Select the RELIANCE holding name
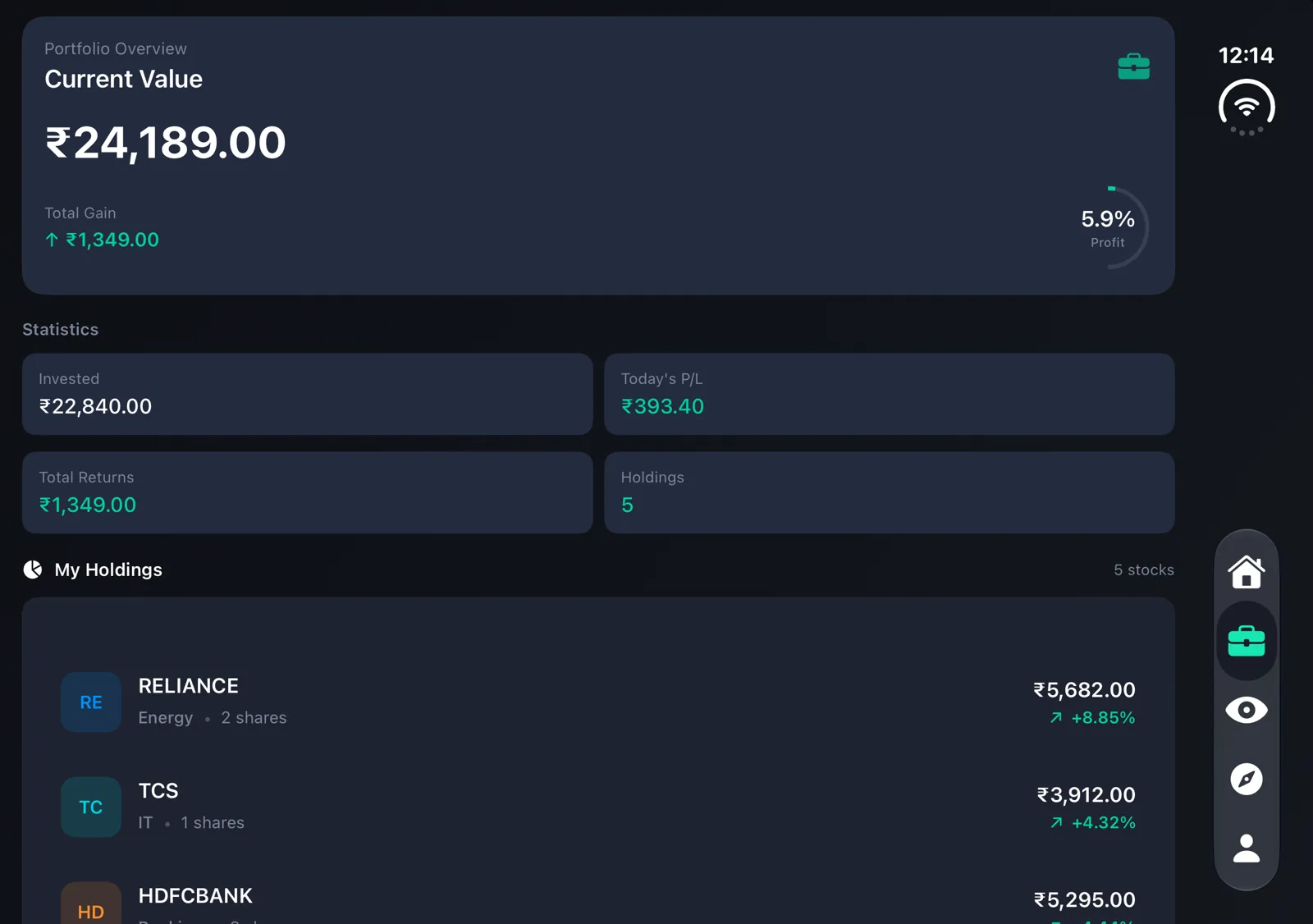 coord(188,686)
